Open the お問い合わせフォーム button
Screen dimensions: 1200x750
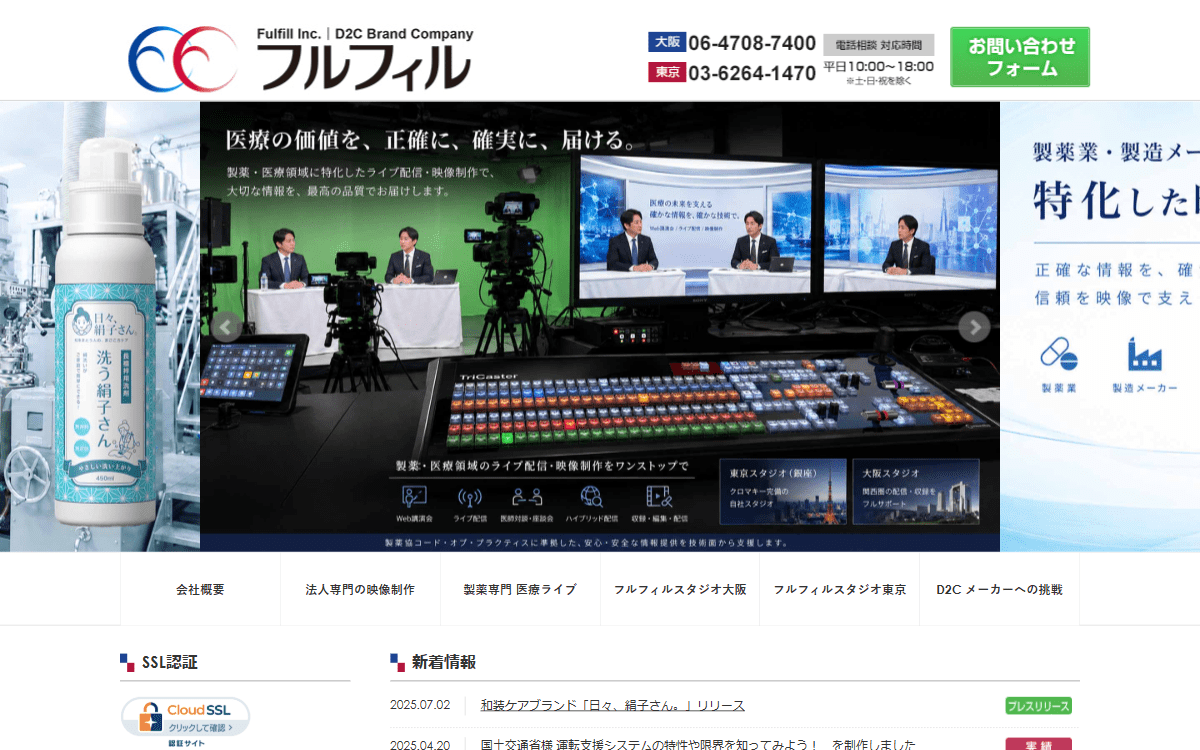[1020, 57]
